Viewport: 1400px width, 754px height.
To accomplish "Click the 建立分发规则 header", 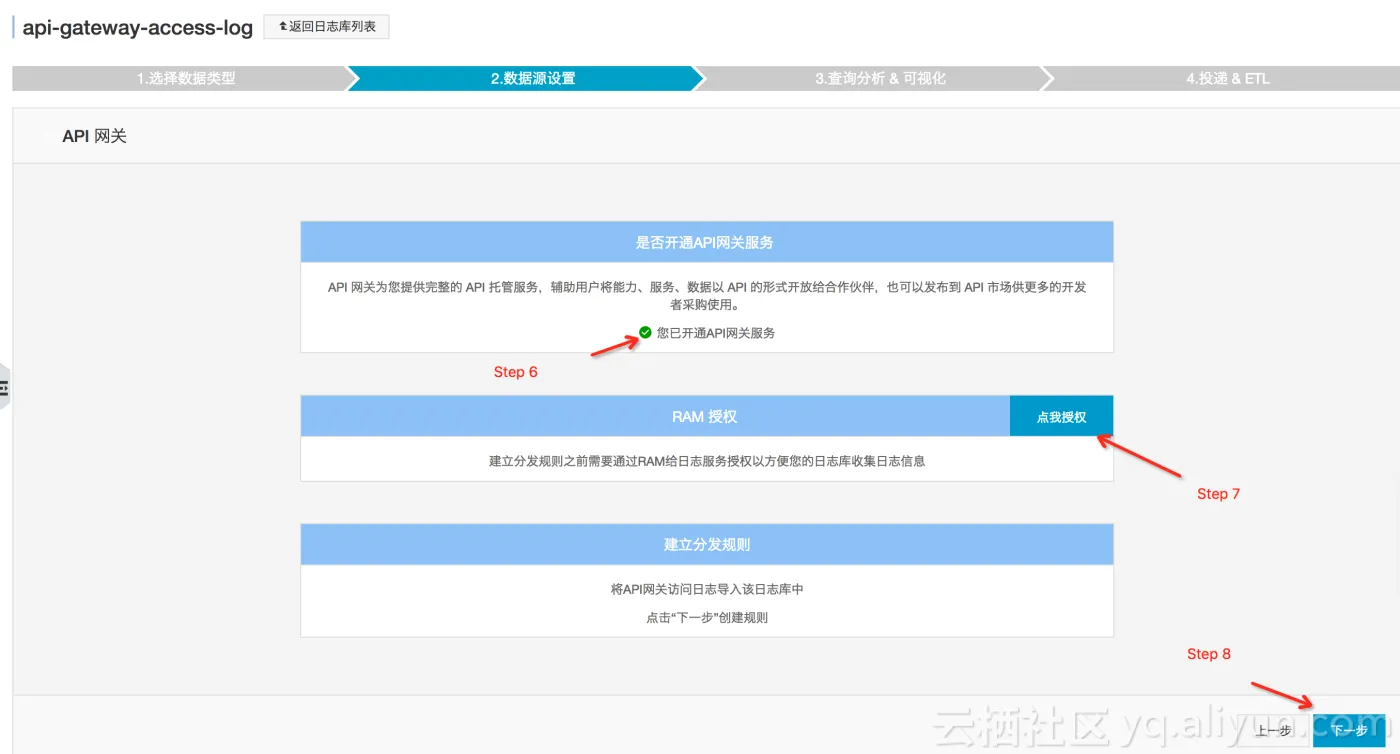I will click(707, 544).
